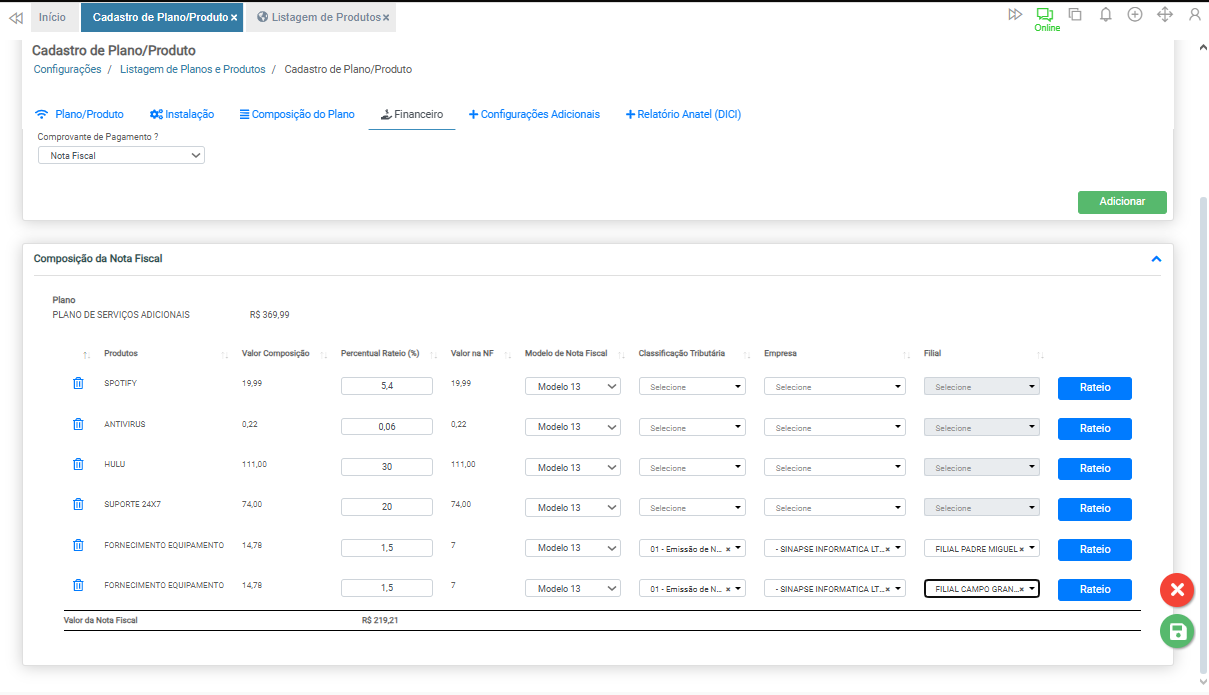This screenshot has height=695, width=1209.
Task: Open Comprovante de Pagamento dropdown
Action: pyautogui.click(x=121, y=155)
